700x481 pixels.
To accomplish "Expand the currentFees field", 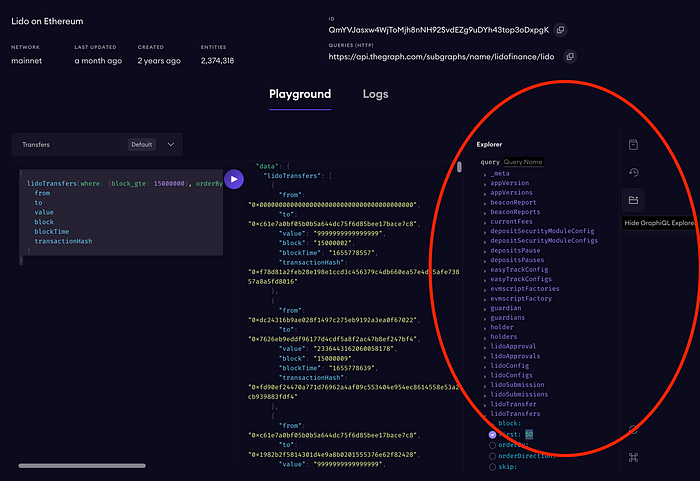I will [485, 222].
